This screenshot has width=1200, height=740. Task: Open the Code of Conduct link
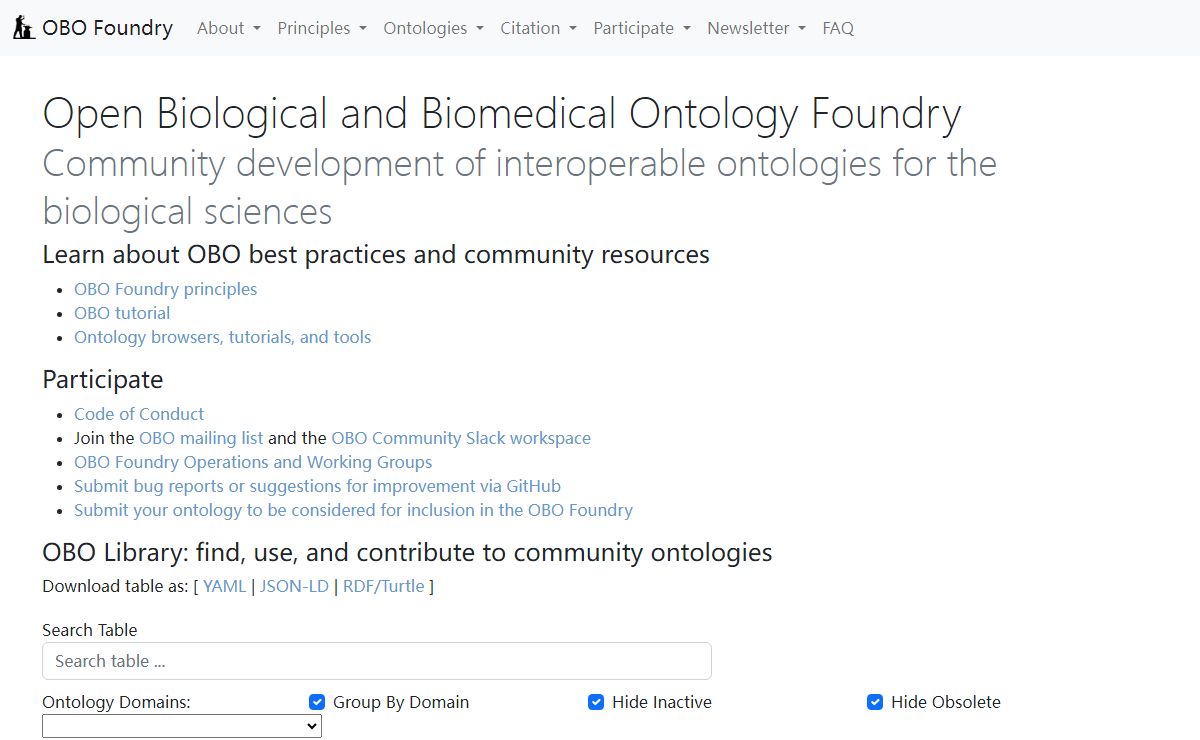pyautogui.click(x=139, y=414)
